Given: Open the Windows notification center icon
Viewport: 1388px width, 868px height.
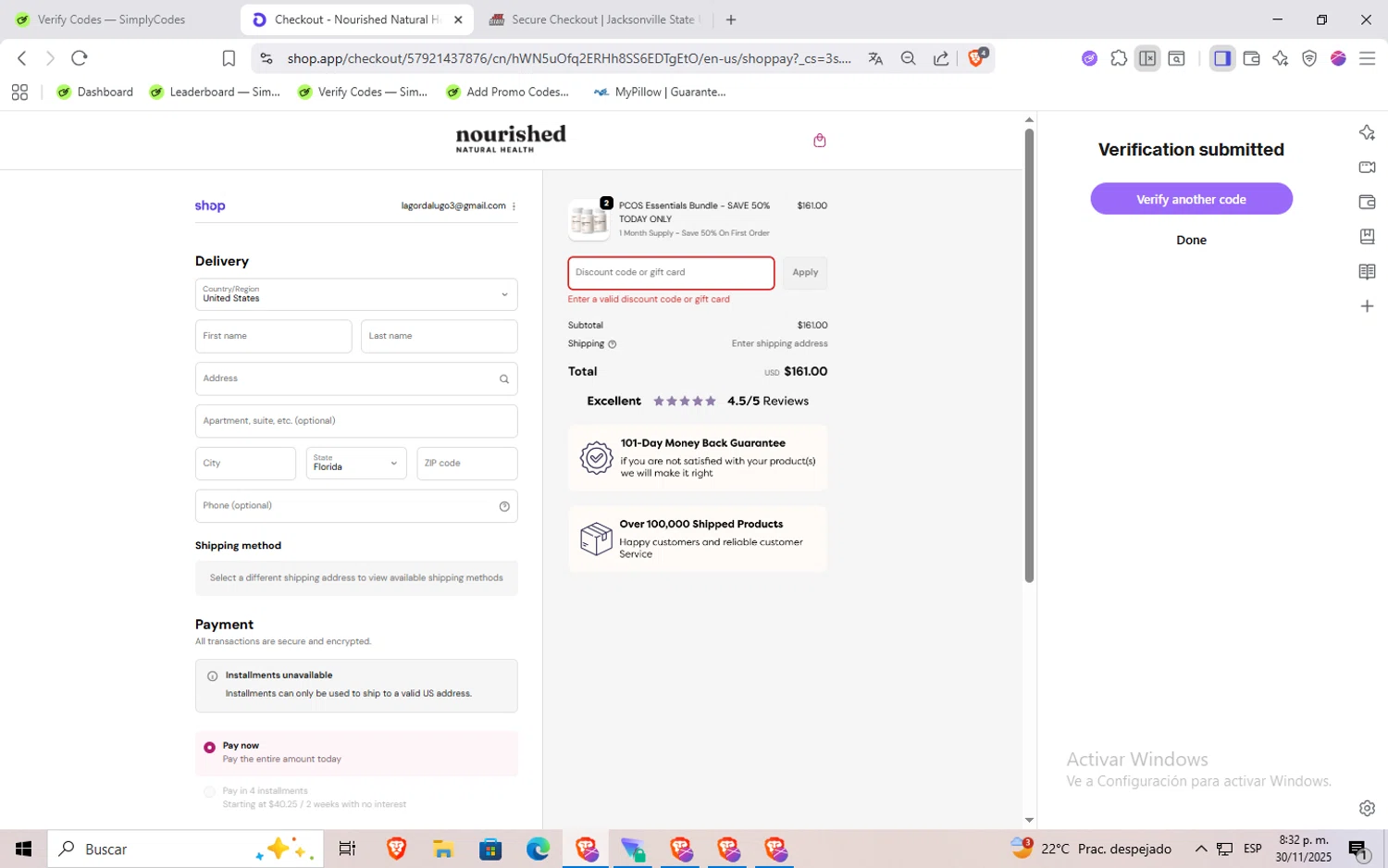Looking at the screenshot, I should 1358,849.
